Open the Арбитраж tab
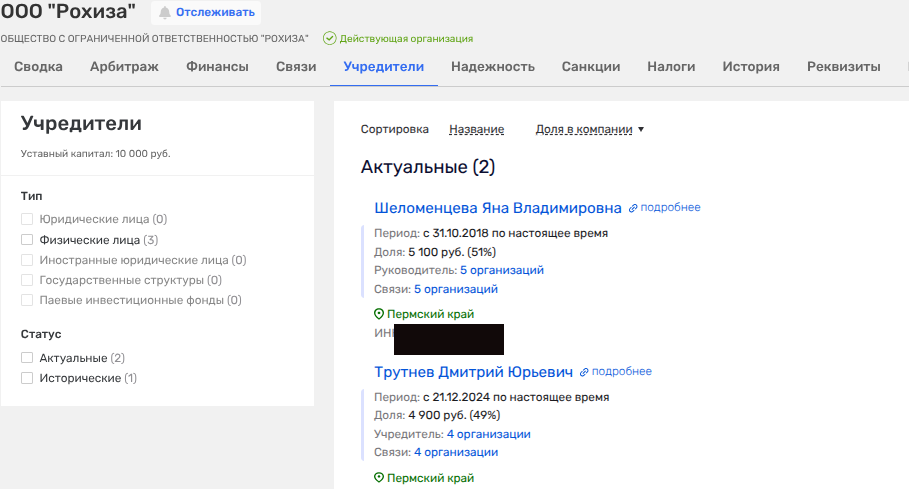The height and width of the screenshot is (489, 909). coord(124,67)
